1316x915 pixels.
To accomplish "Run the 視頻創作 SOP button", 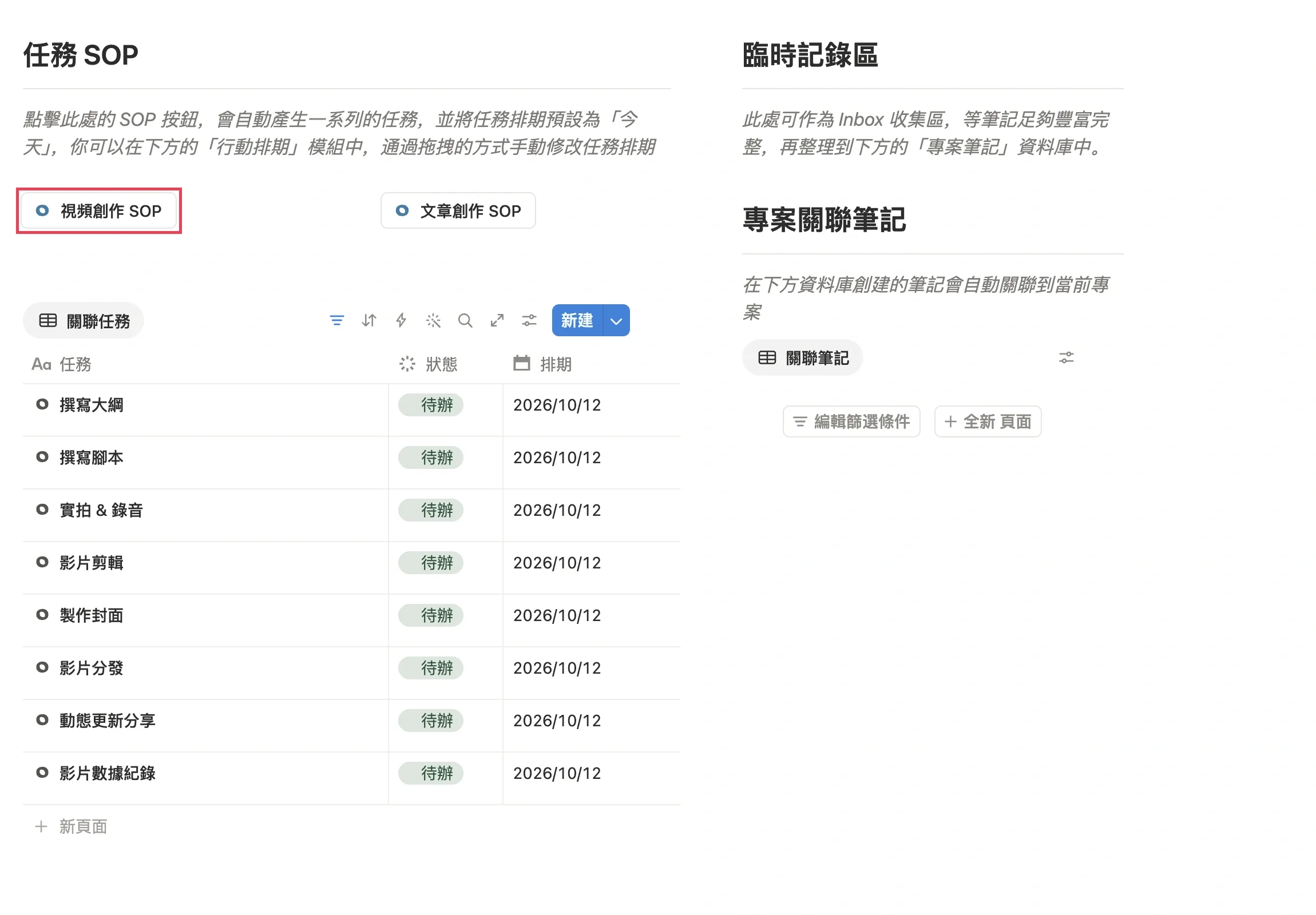I will 98,211.
